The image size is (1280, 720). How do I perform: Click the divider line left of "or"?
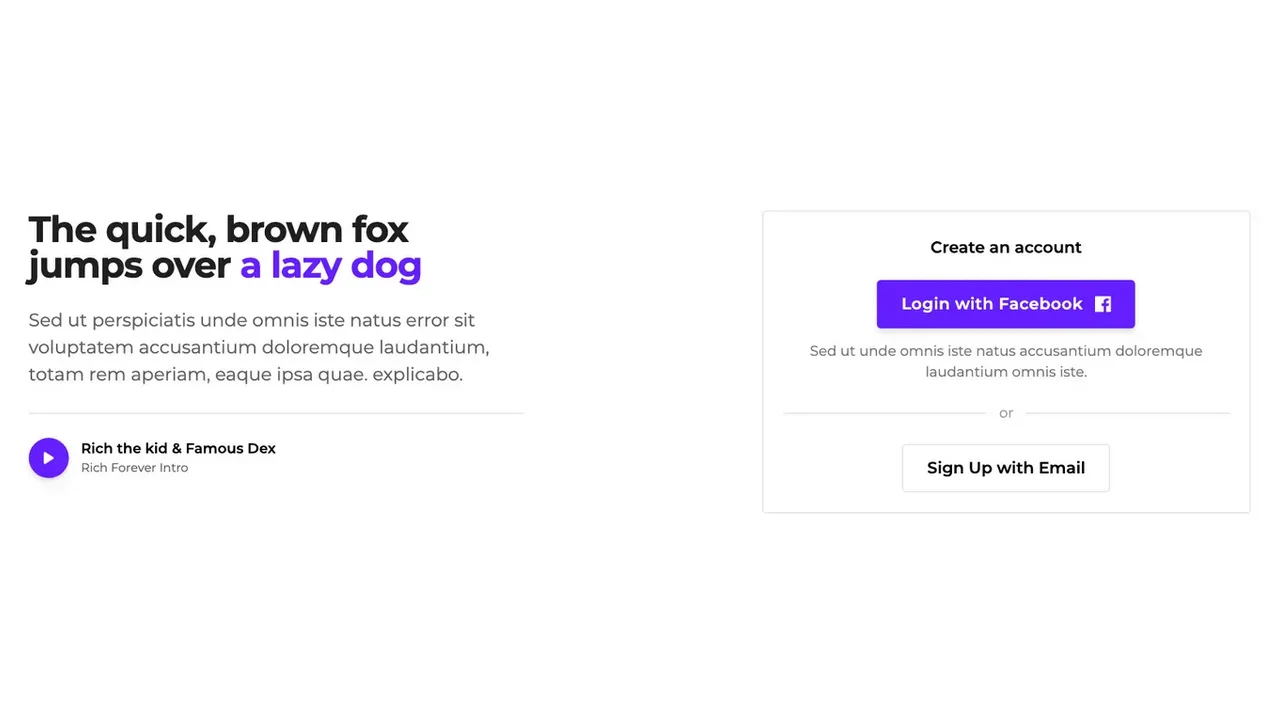(x=884, y=413)
